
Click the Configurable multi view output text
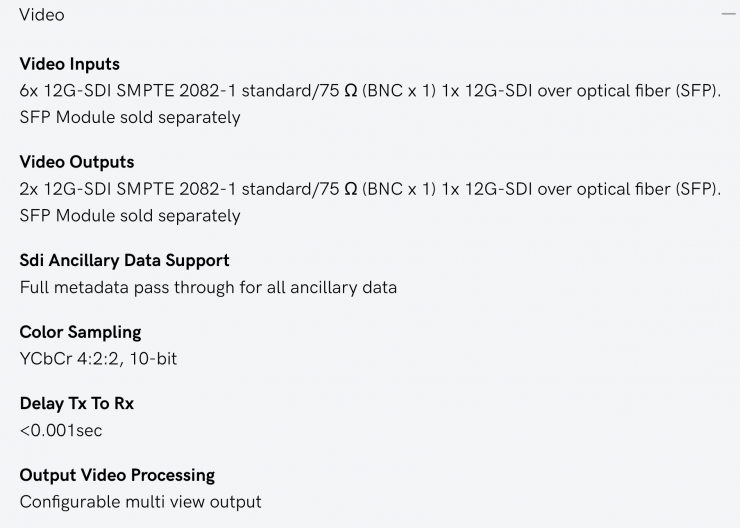pyautogui.click(x=140, y=502)
